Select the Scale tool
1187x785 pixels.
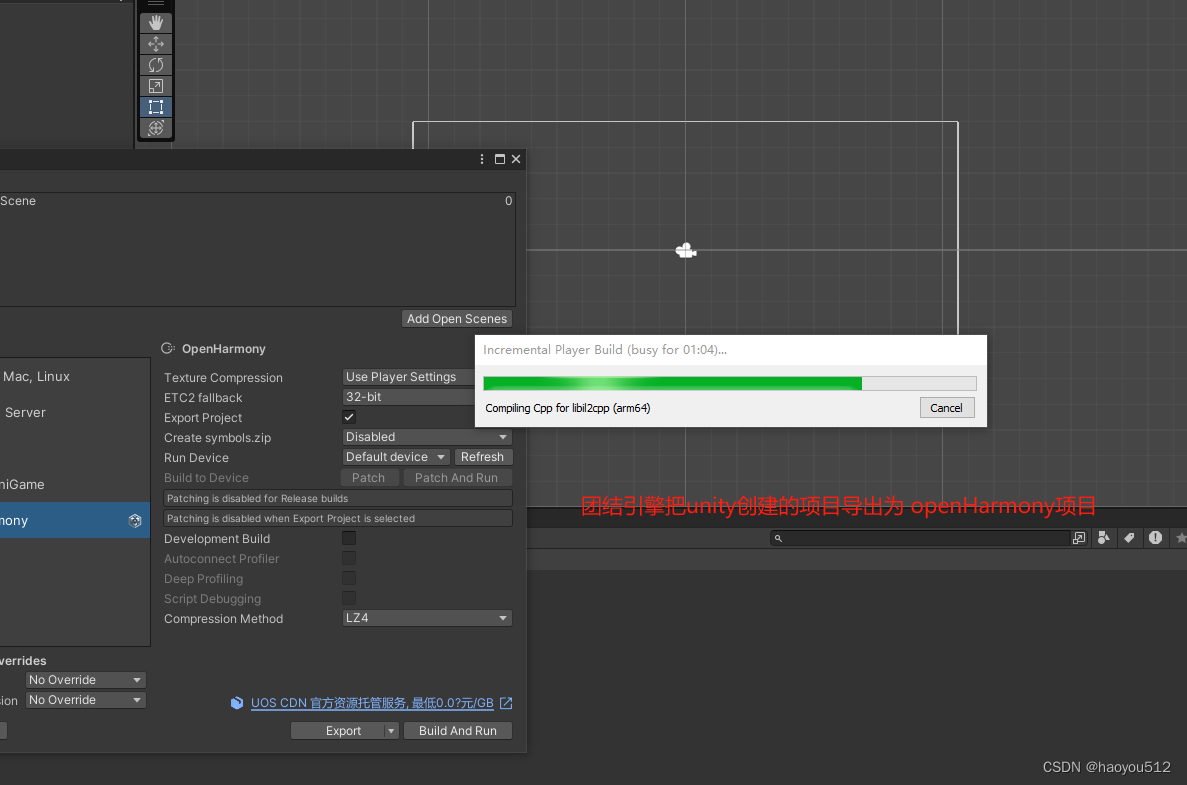click(x=155, y=85)
